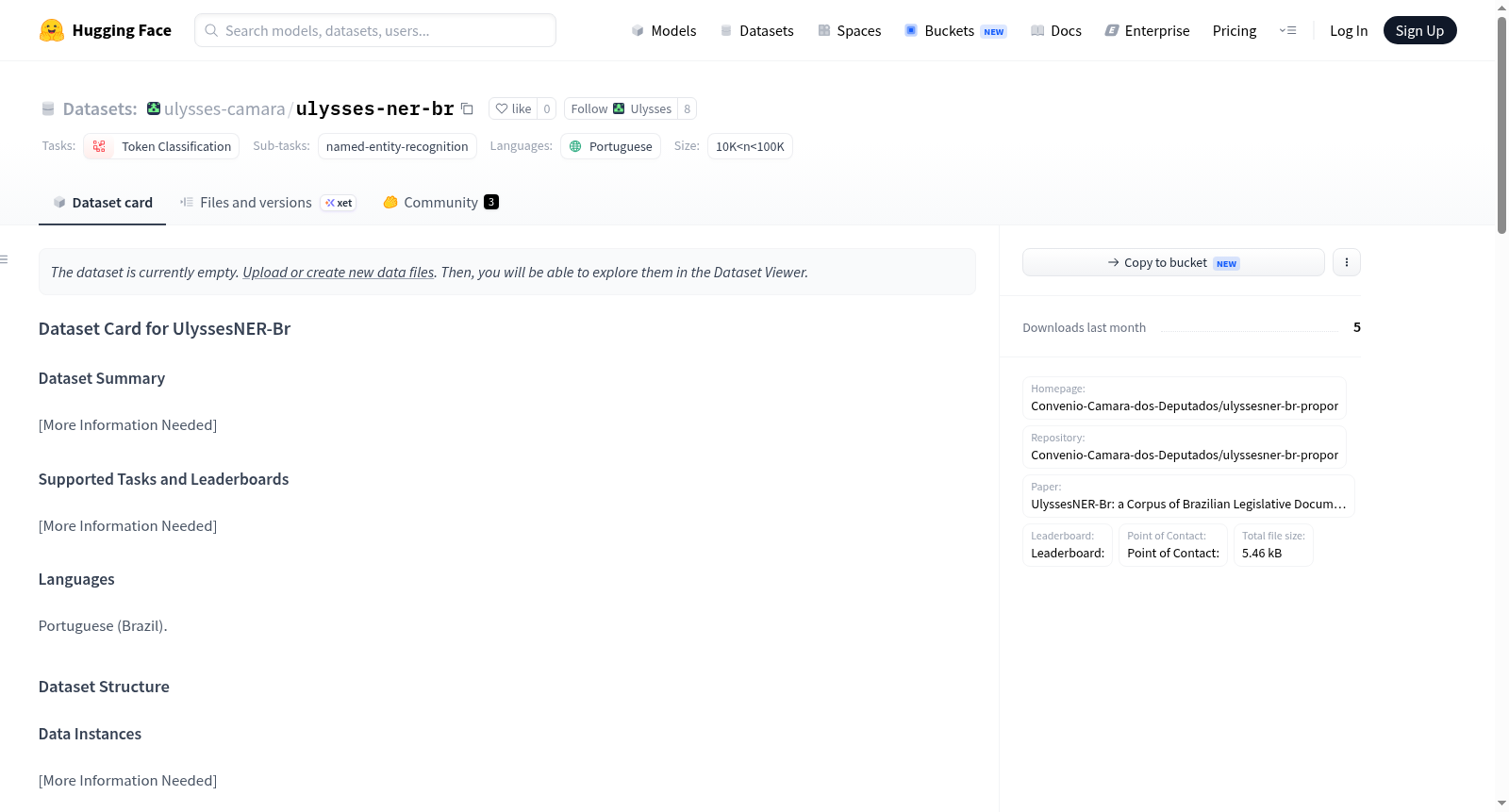1509x812 pixels.
Task: Click the Copy to bucket button
Action: (1173, 262)
